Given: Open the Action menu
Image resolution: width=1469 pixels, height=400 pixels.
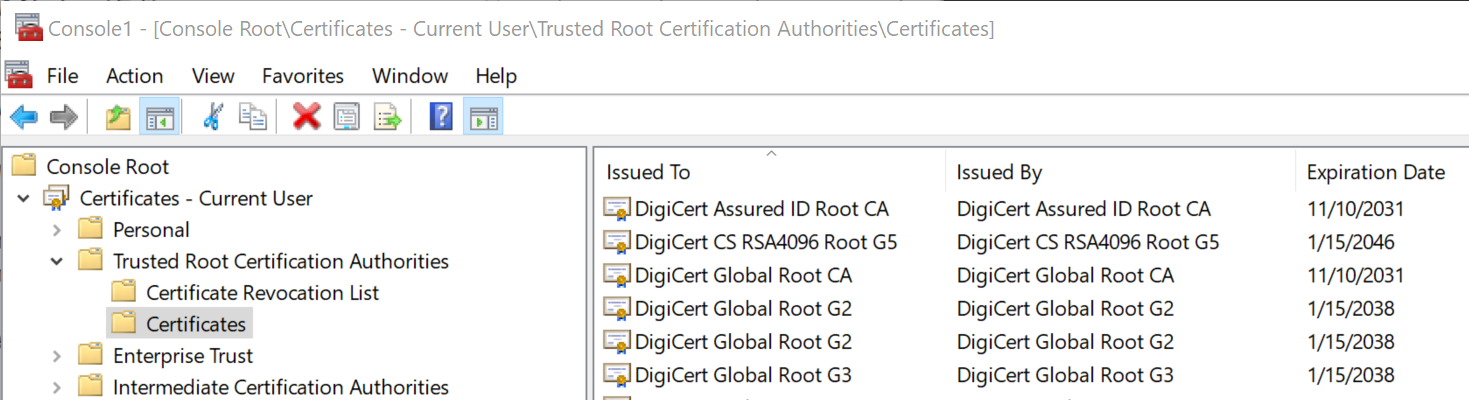Looking at the screenshot, I should (135, 76).
